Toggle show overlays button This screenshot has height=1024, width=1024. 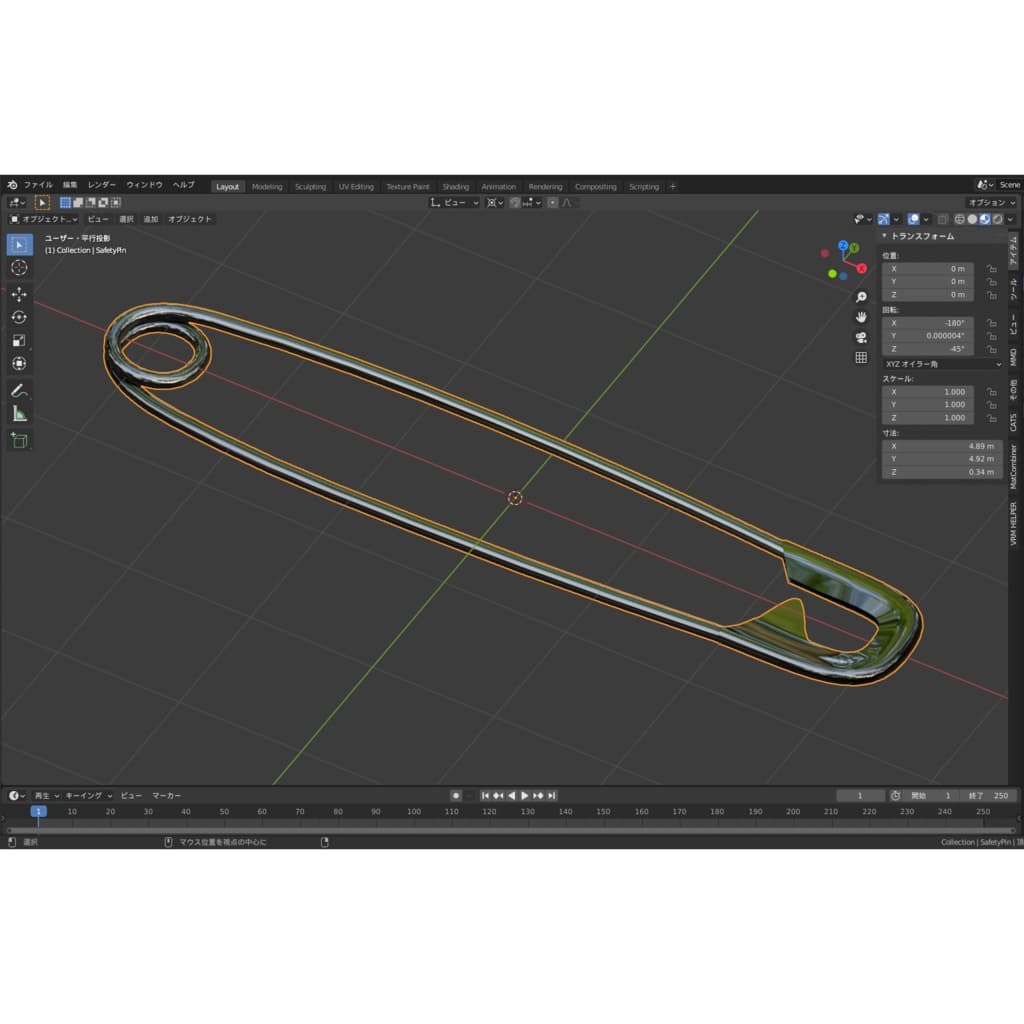point(914,219)
